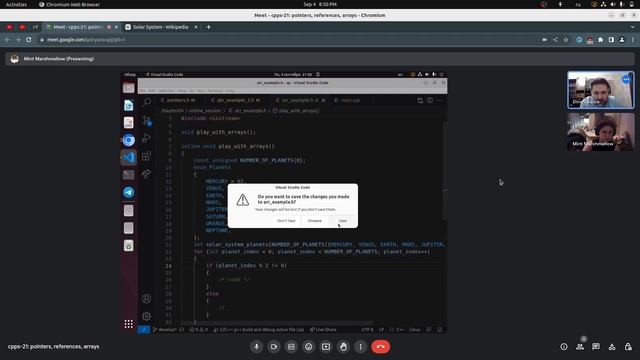Screen dimensions: 640x360
Task: Select Mint Marshmallow video thumbnail
Action: tap(601, 132)
